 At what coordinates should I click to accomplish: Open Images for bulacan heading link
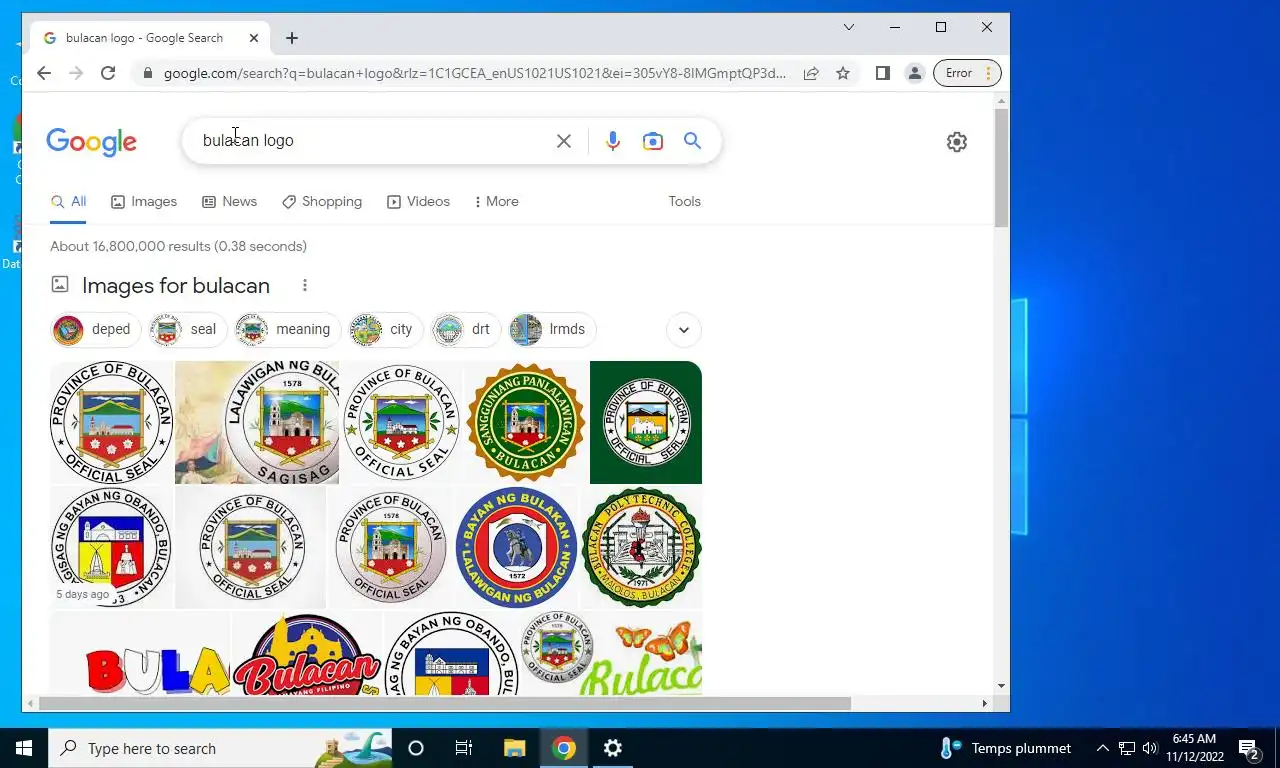(176, 285)
